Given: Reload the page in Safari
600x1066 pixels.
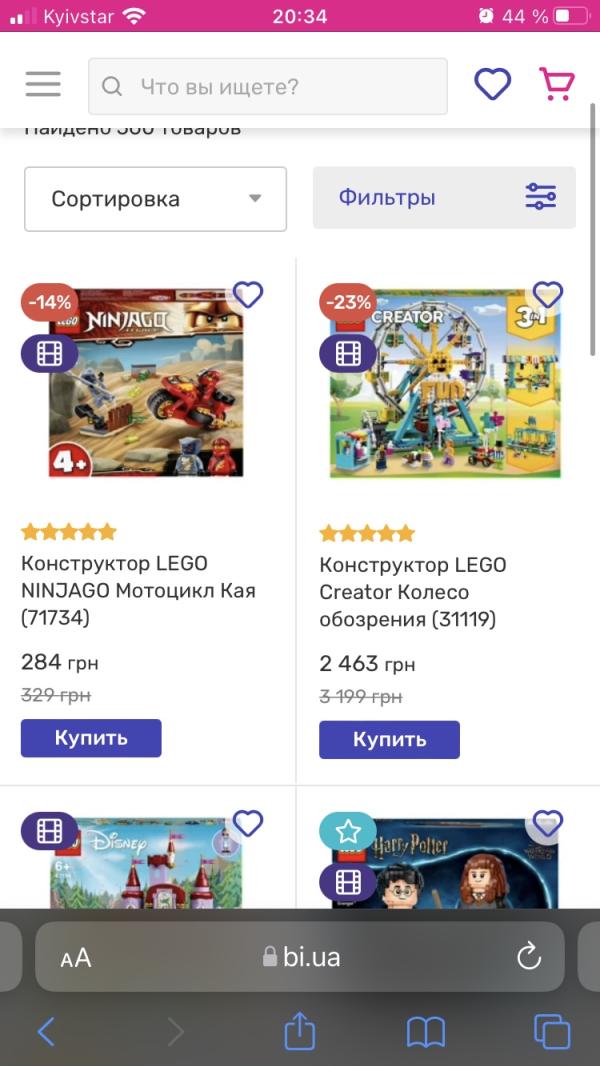Looking at the screenshot, I should point(529,957).
